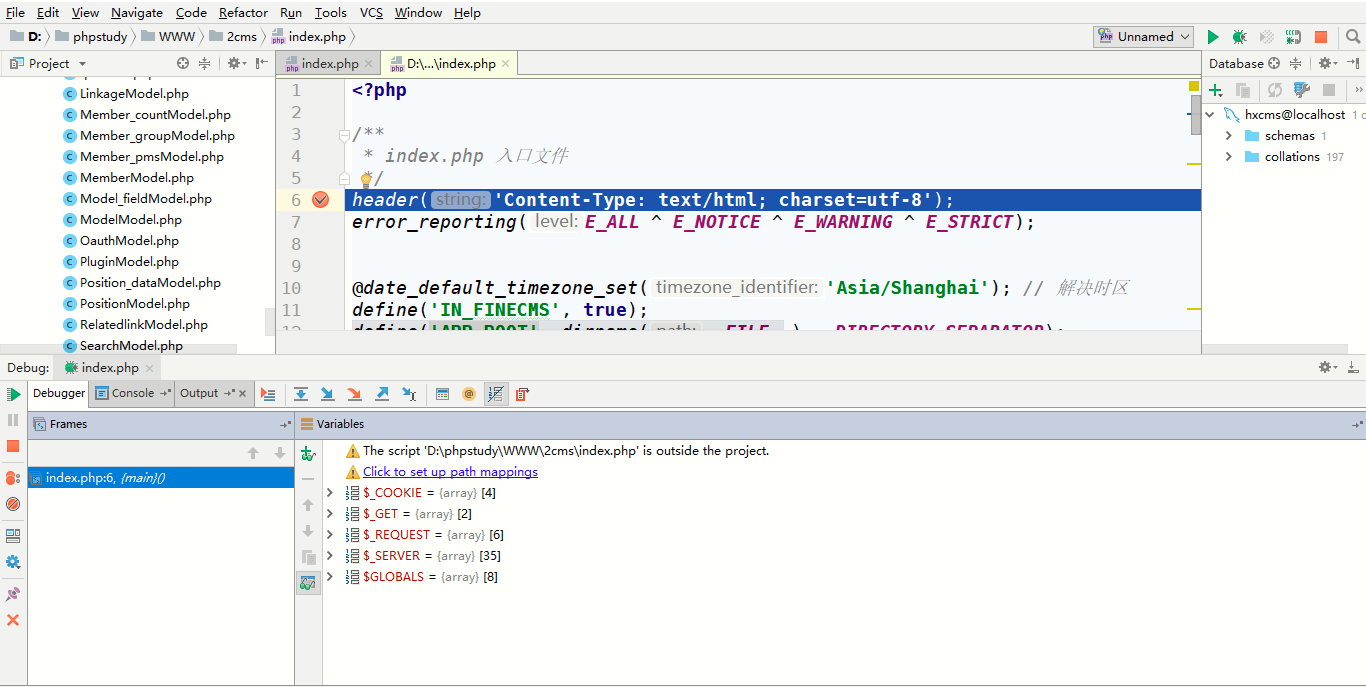This screenshot has width=1366, height=687.
Task: Expand $_REQUEST variable
Action: (330, 535)
